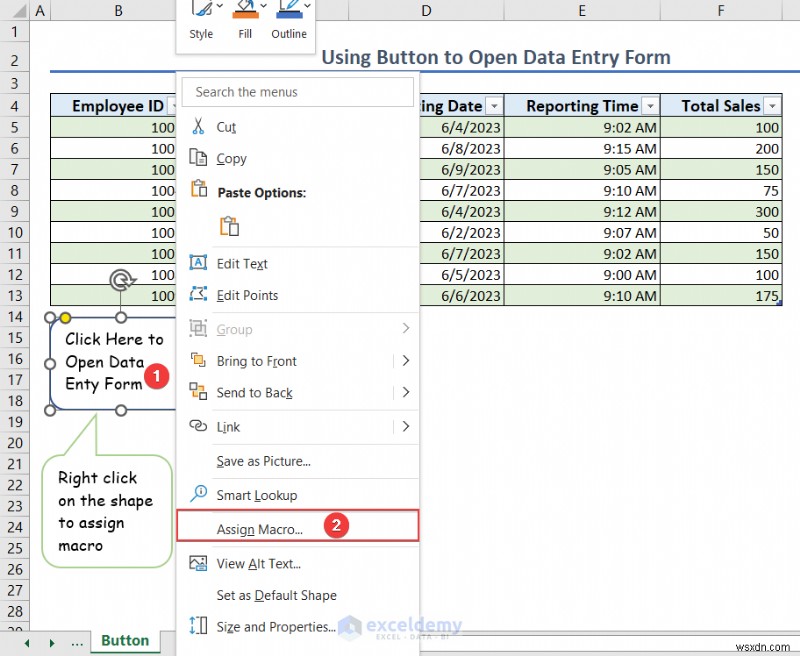The width and height of the screenshot is (800, 656).
Task: Click the rotation handle above the shape
Action: point(121,281)
